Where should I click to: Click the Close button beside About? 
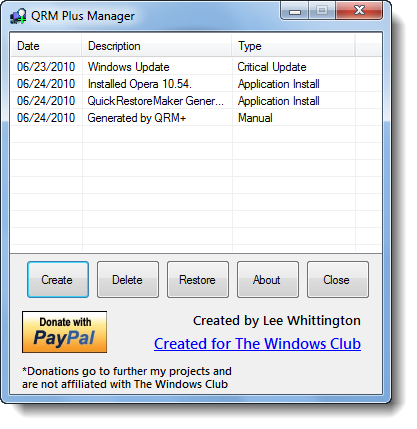[x=338, y=280]
